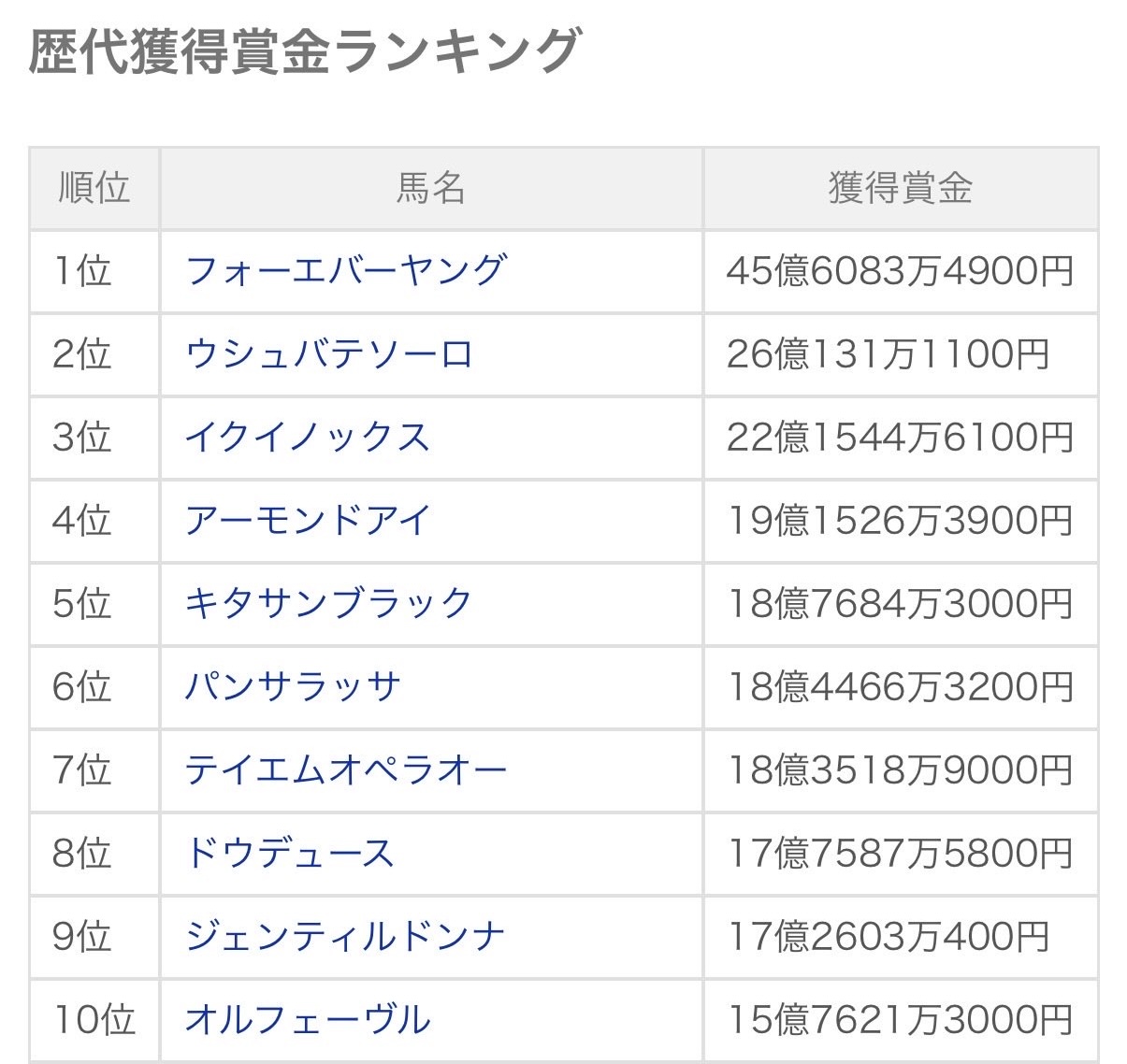Open イクイノックス horse page link
Viewport: 1127px width, 1064px height.
point(307,438)
